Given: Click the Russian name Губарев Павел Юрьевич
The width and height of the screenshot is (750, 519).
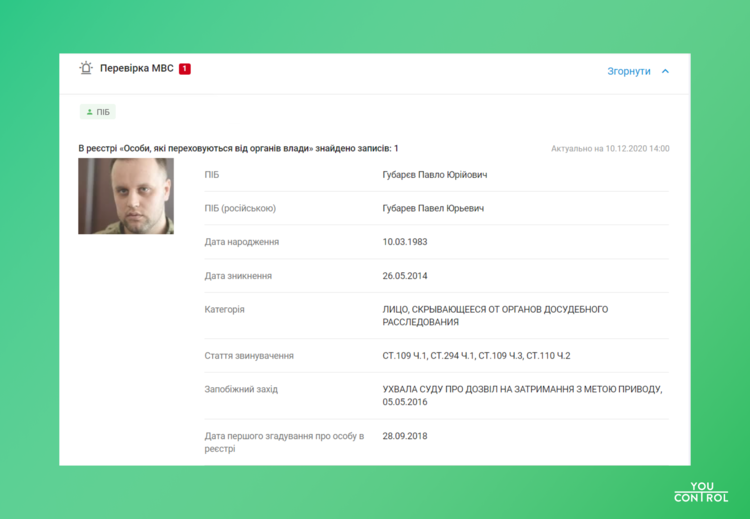Looking at the screenshot, I should [433, 209].
